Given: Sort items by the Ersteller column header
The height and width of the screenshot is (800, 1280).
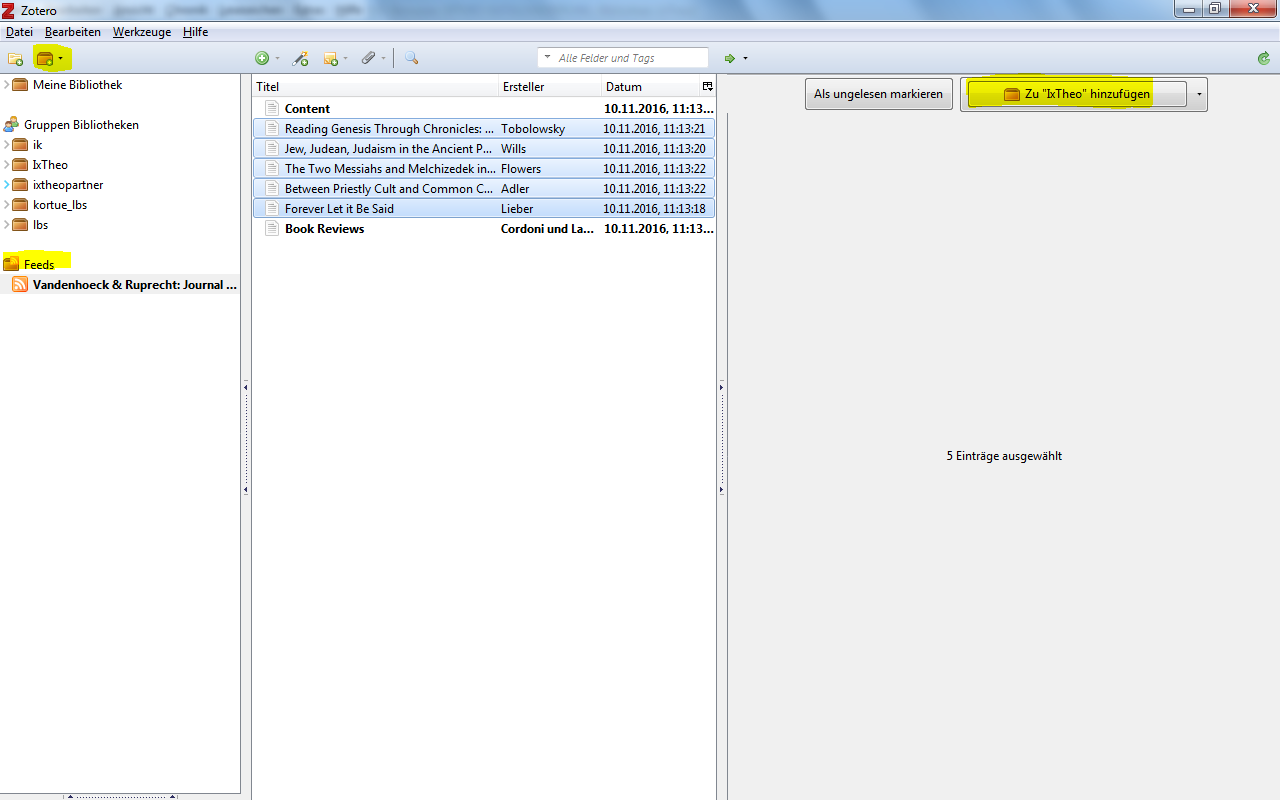Looking at the screenshot, I should tap(550, 87).
